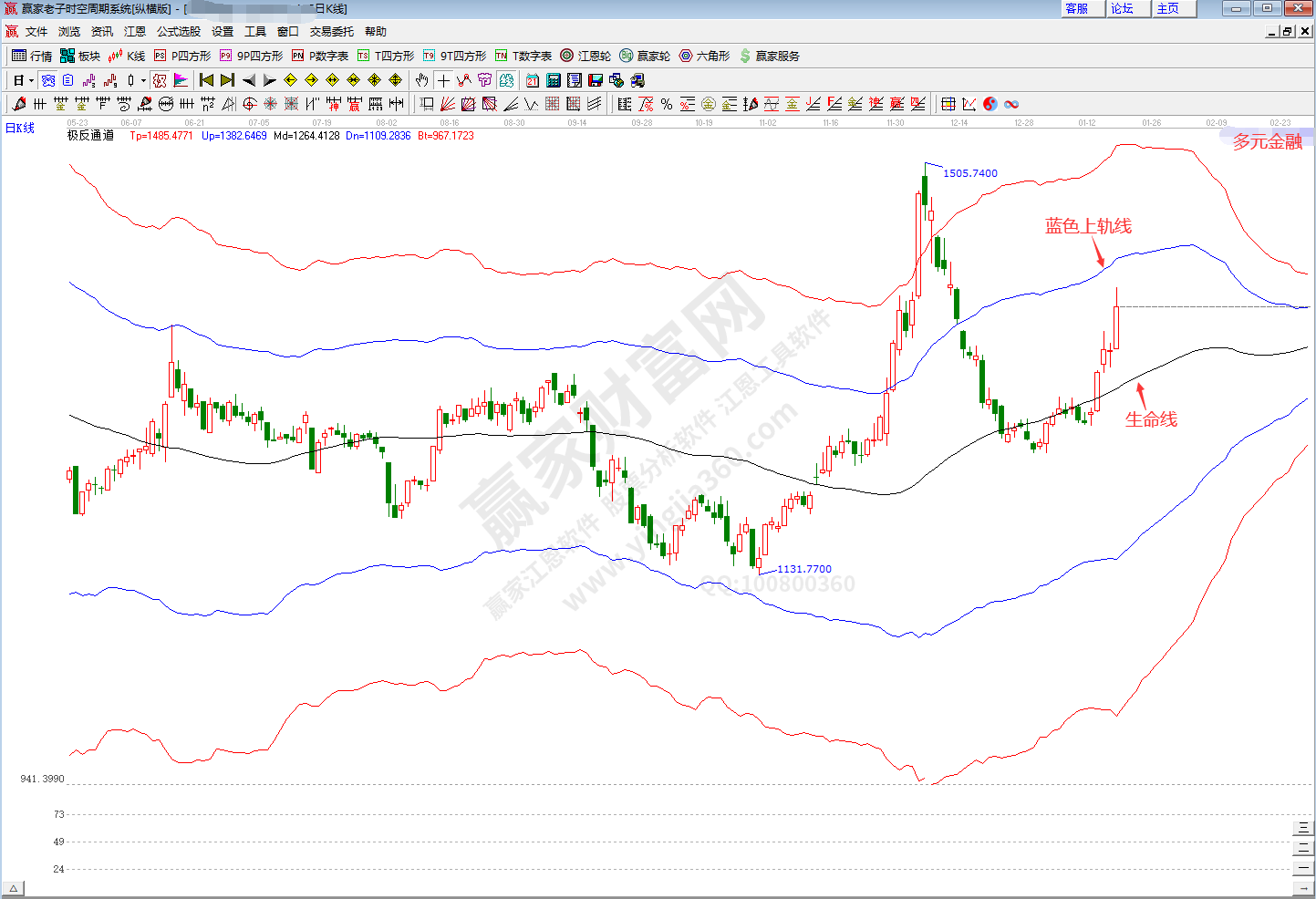Screen dimensions: 1316x899
Task: Toggle the single-line subpanel layout button
Action: pyautogui.click(x=1302, y=868)
